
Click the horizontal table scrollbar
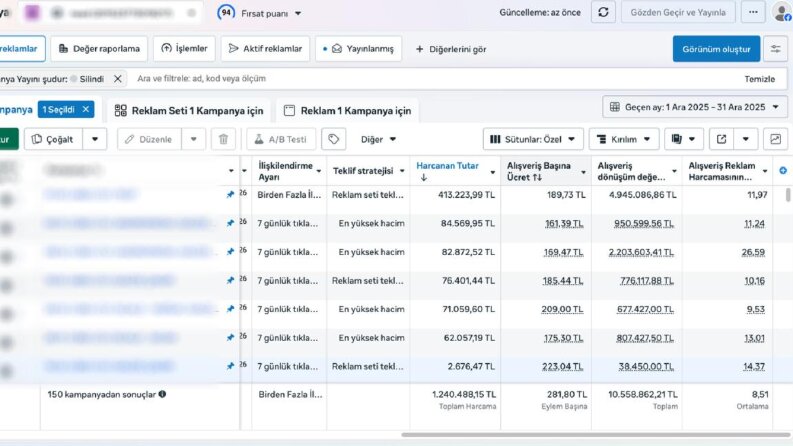tap(596, 434)
